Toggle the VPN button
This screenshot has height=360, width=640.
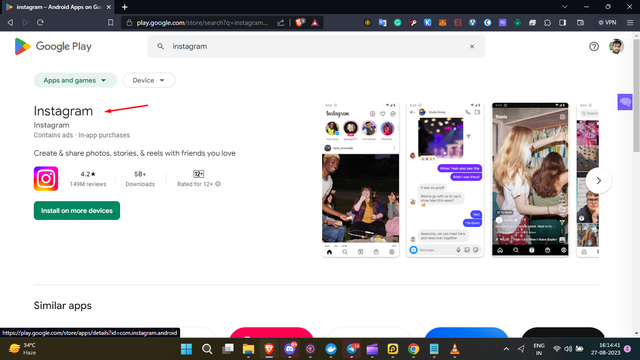coord(607,23)
